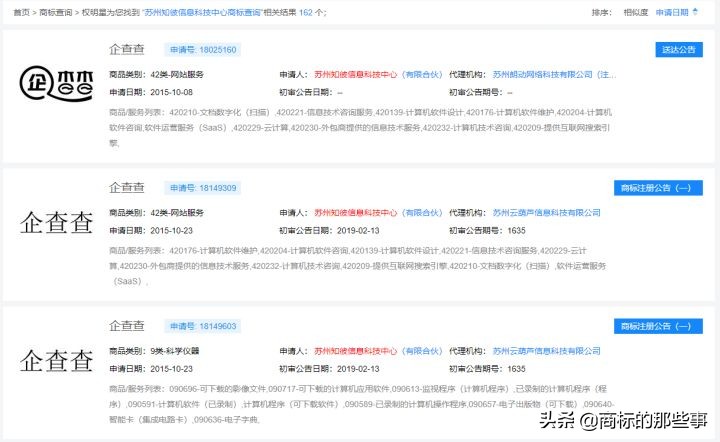
Task: Open agency 苏州云葫芦信息科技有限公司 in record 18149603
Action: click(x=546, y=351)
